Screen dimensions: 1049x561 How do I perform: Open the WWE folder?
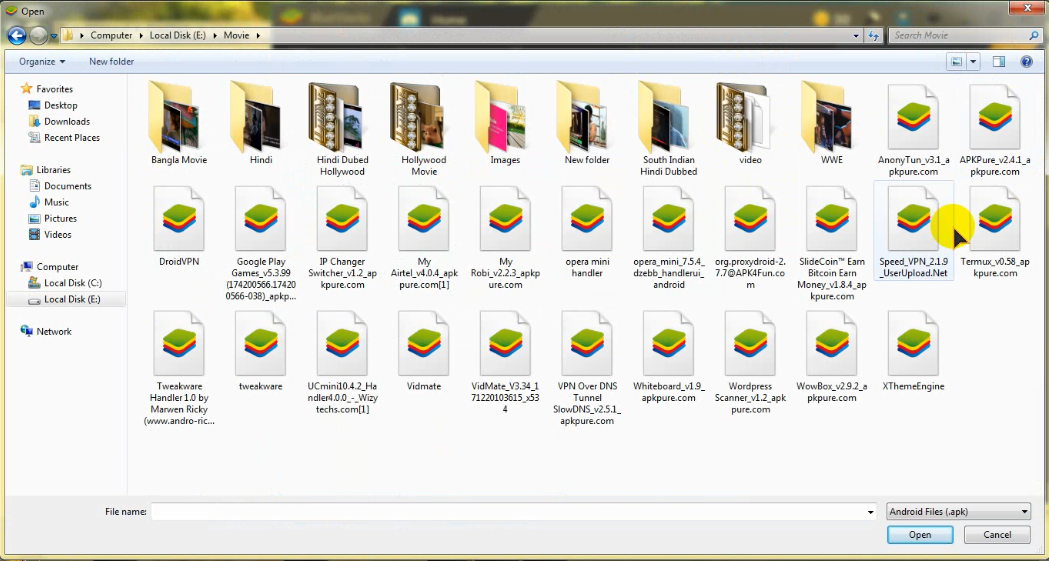832,122
